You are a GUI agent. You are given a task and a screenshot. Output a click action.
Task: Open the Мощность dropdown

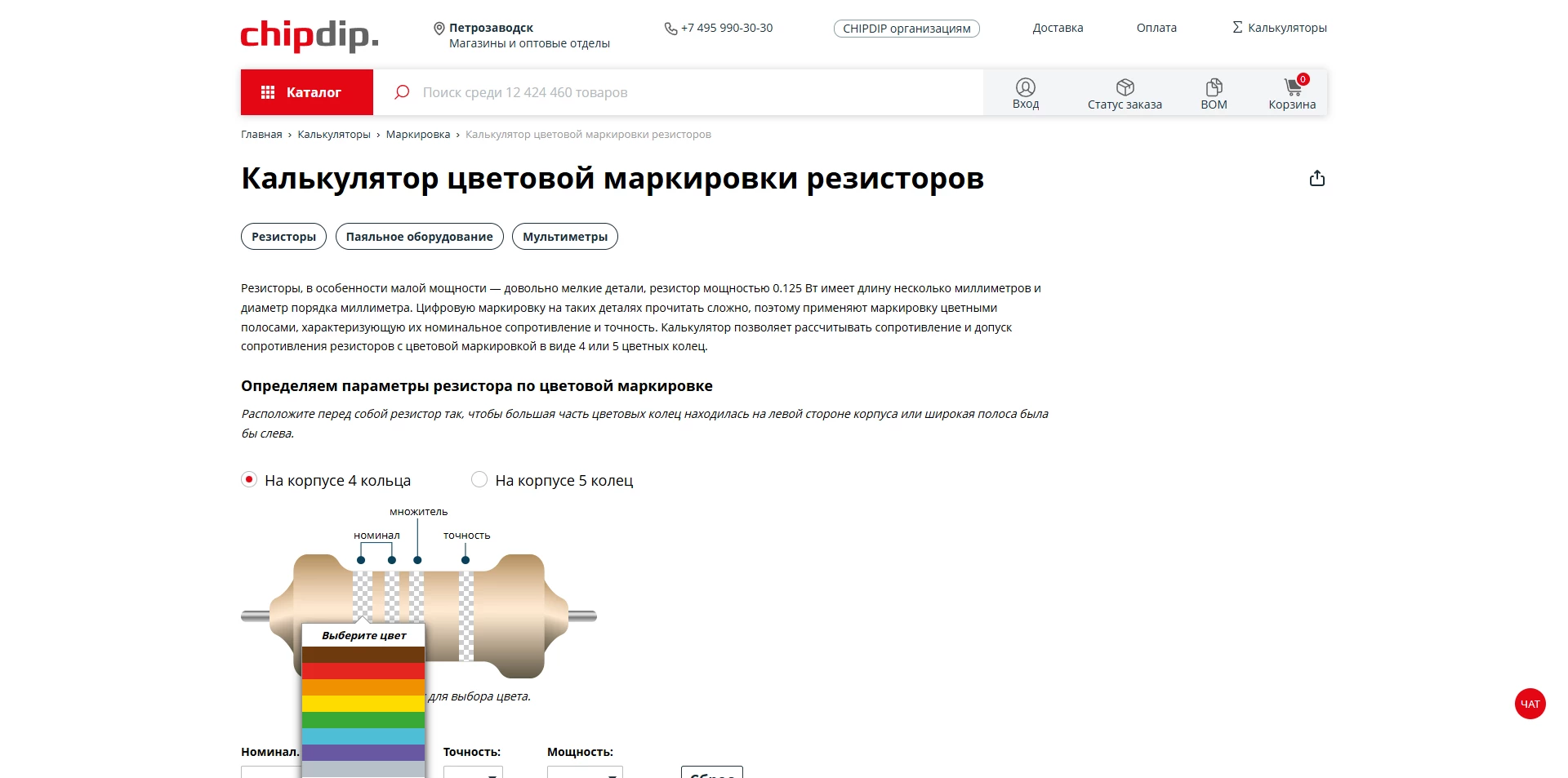point(585,771)
